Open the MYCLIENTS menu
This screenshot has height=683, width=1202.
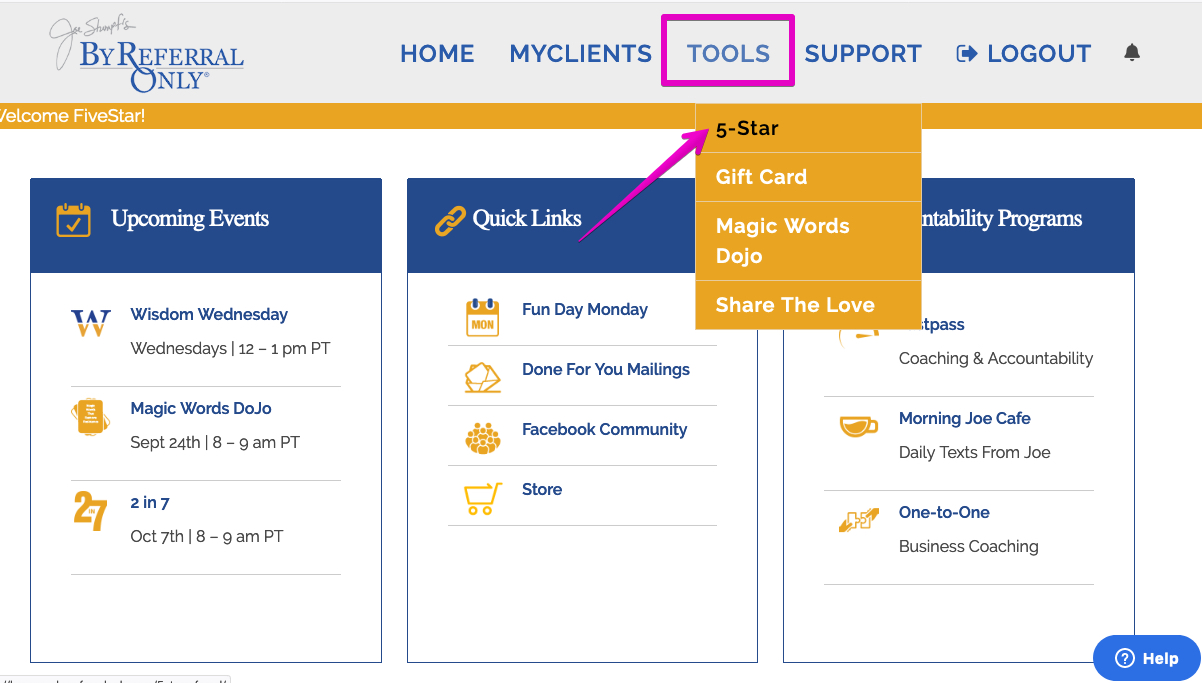(x=580, y=54)
